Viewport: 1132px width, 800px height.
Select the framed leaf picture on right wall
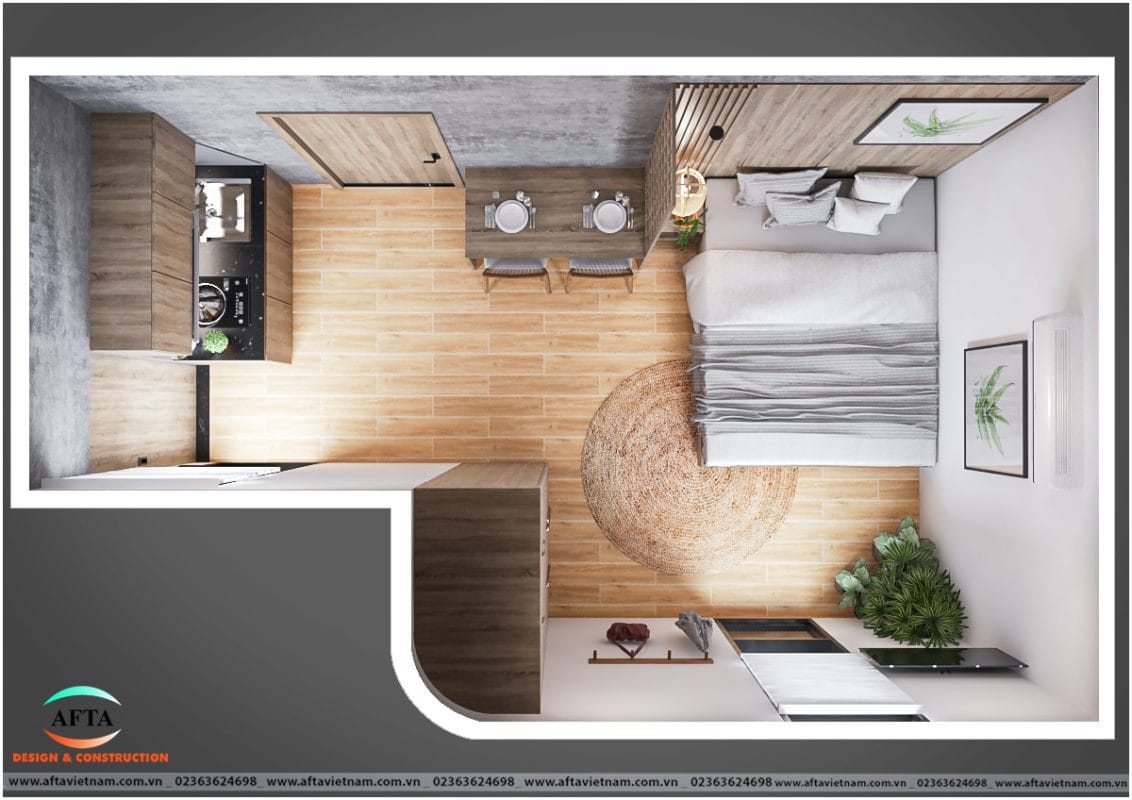[x=995, y=408]
